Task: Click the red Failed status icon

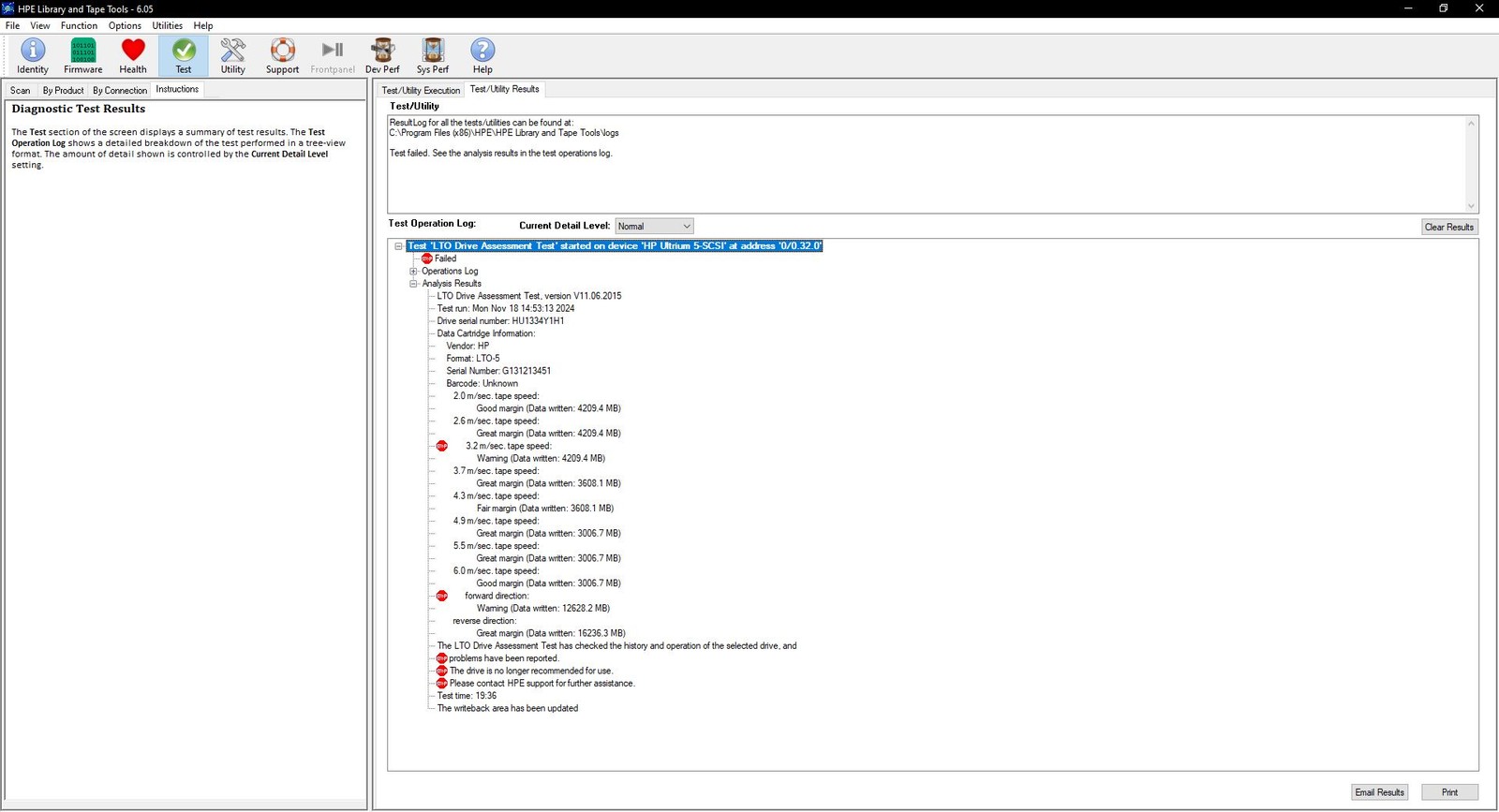Action: pos(427,258)
